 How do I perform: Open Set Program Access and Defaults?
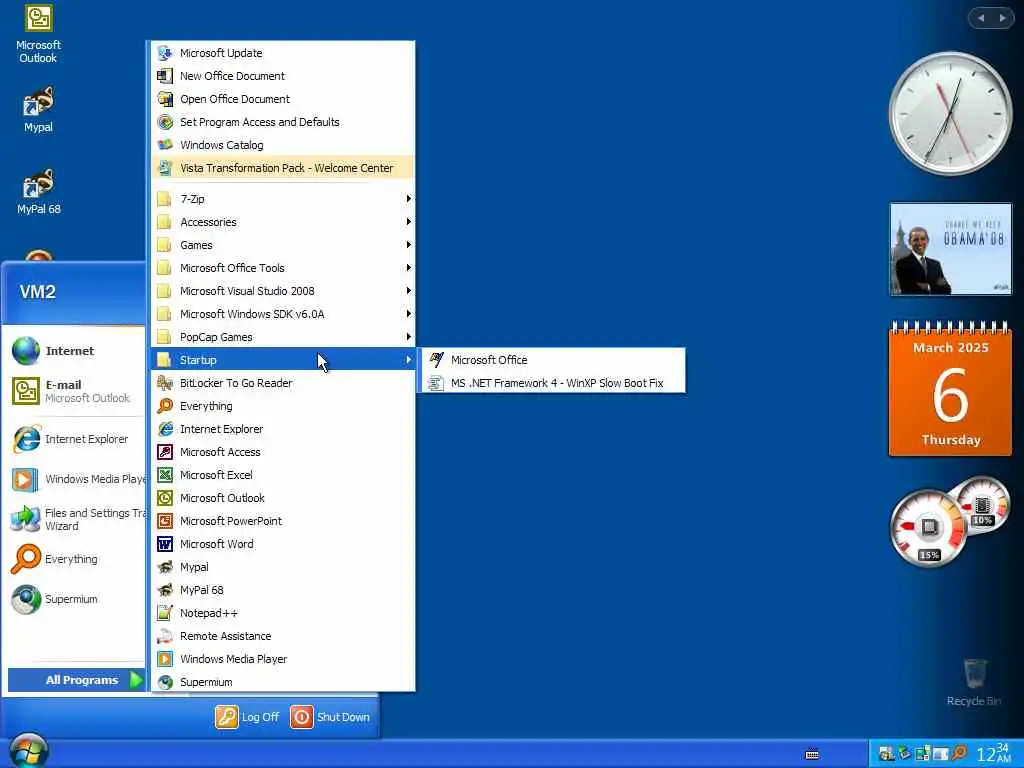283,122
